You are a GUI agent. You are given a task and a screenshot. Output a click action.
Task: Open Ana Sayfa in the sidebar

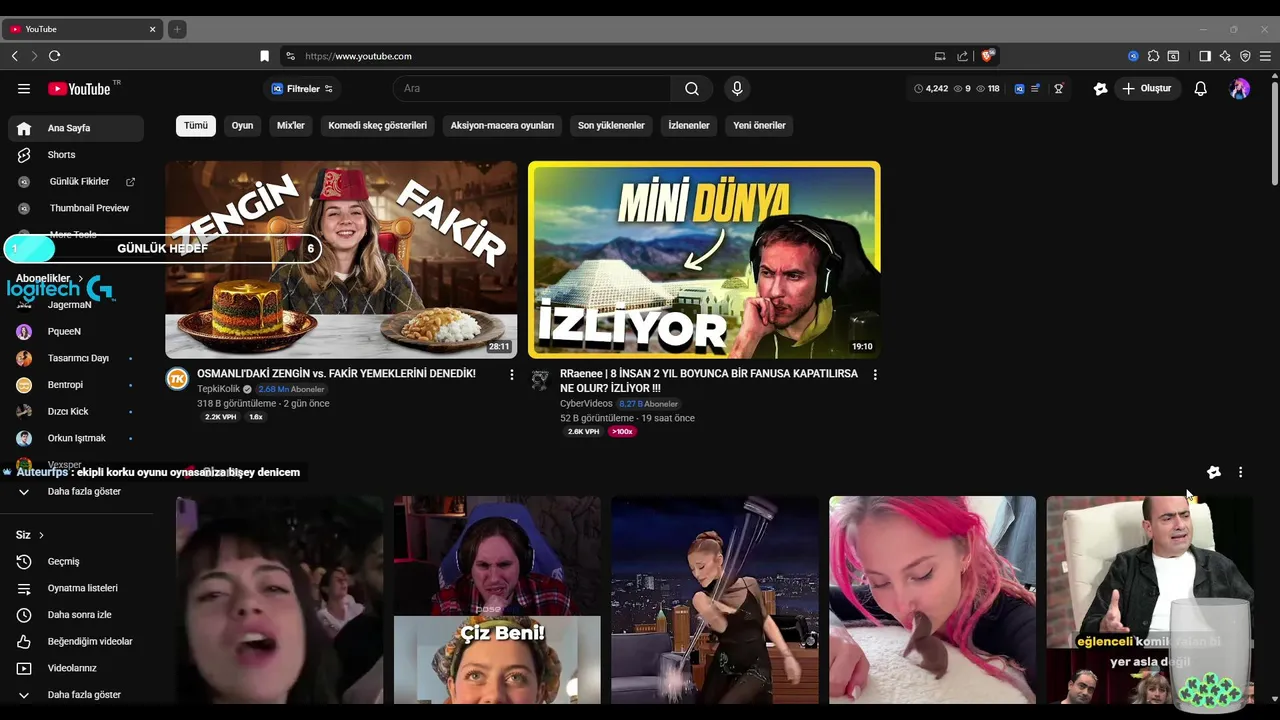click(x=76, y=128)
